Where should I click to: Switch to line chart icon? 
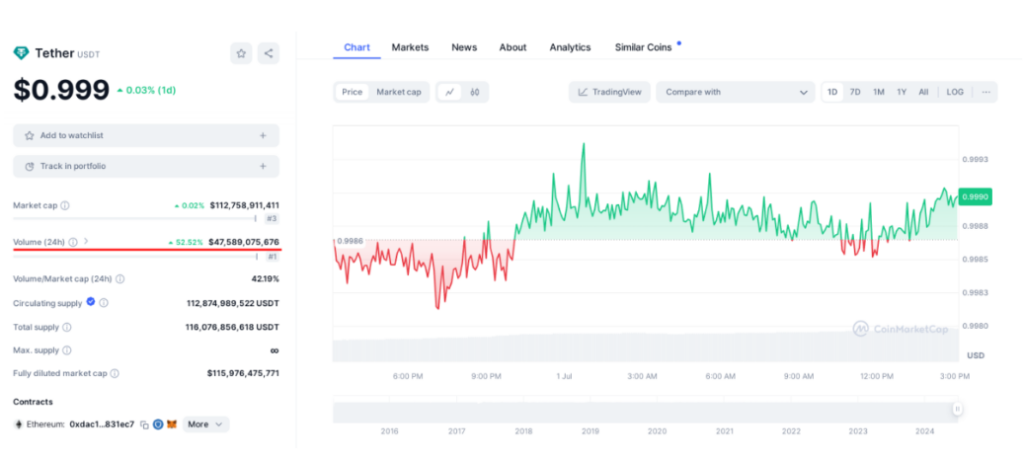tap(449, 92)
